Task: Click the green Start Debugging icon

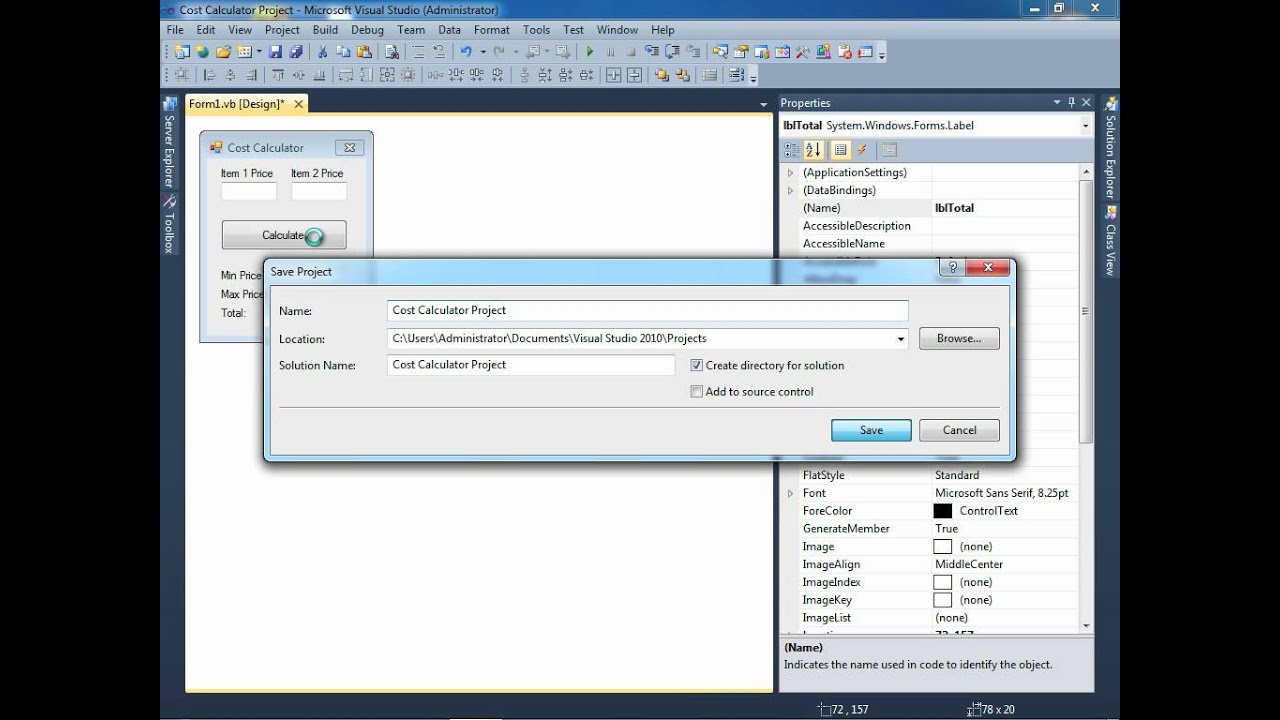Action: pyautogui.click(x=589, y=52)
